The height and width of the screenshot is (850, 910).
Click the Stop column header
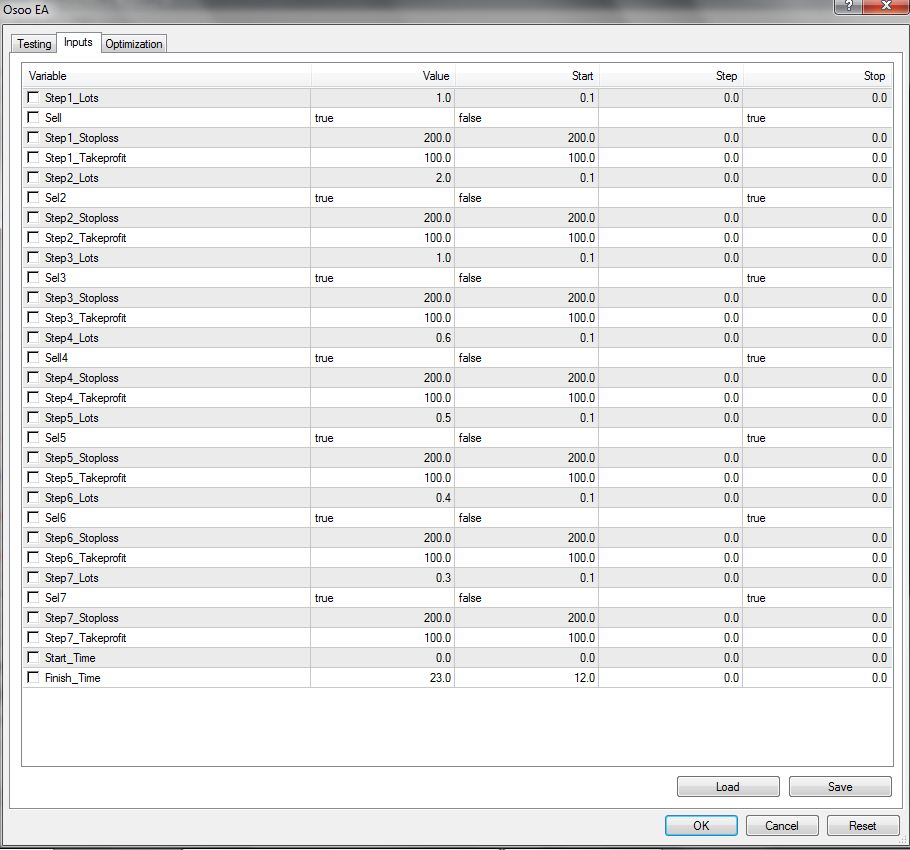click(817, 76)
